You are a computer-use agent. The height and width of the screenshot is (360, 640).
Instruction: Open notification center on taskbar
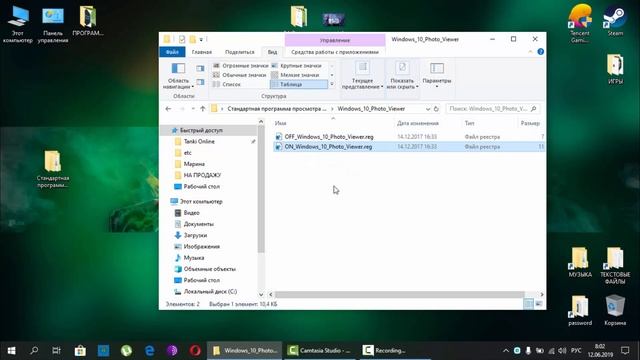[x=625, y=350]
